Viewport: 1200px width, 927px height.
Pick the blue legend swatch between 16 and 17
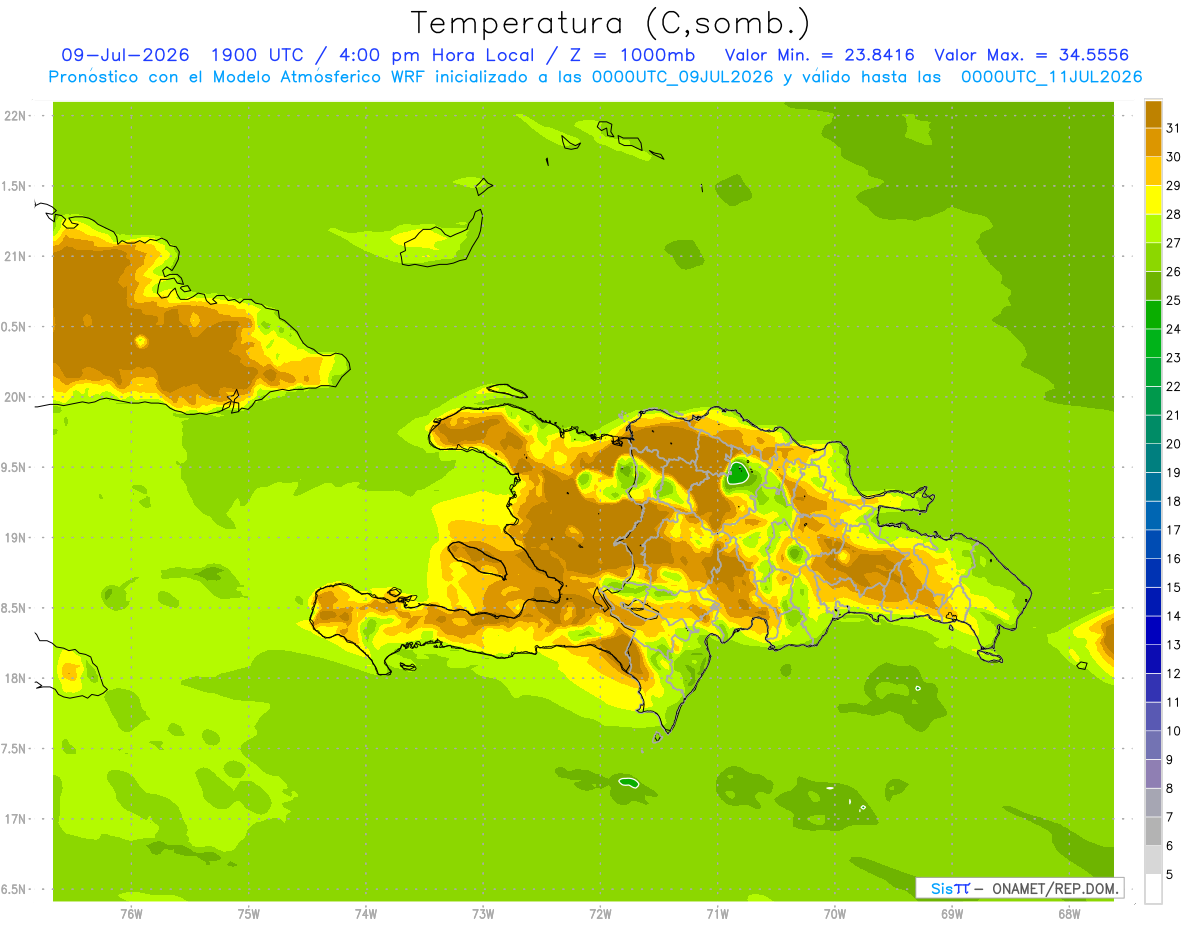tap(1153, 544)
